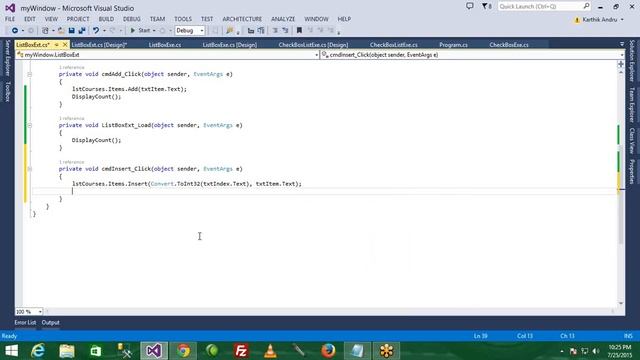Click the Quick Launch search box
The height and width of the screenshot is (360, 640).
click(544, 7)
